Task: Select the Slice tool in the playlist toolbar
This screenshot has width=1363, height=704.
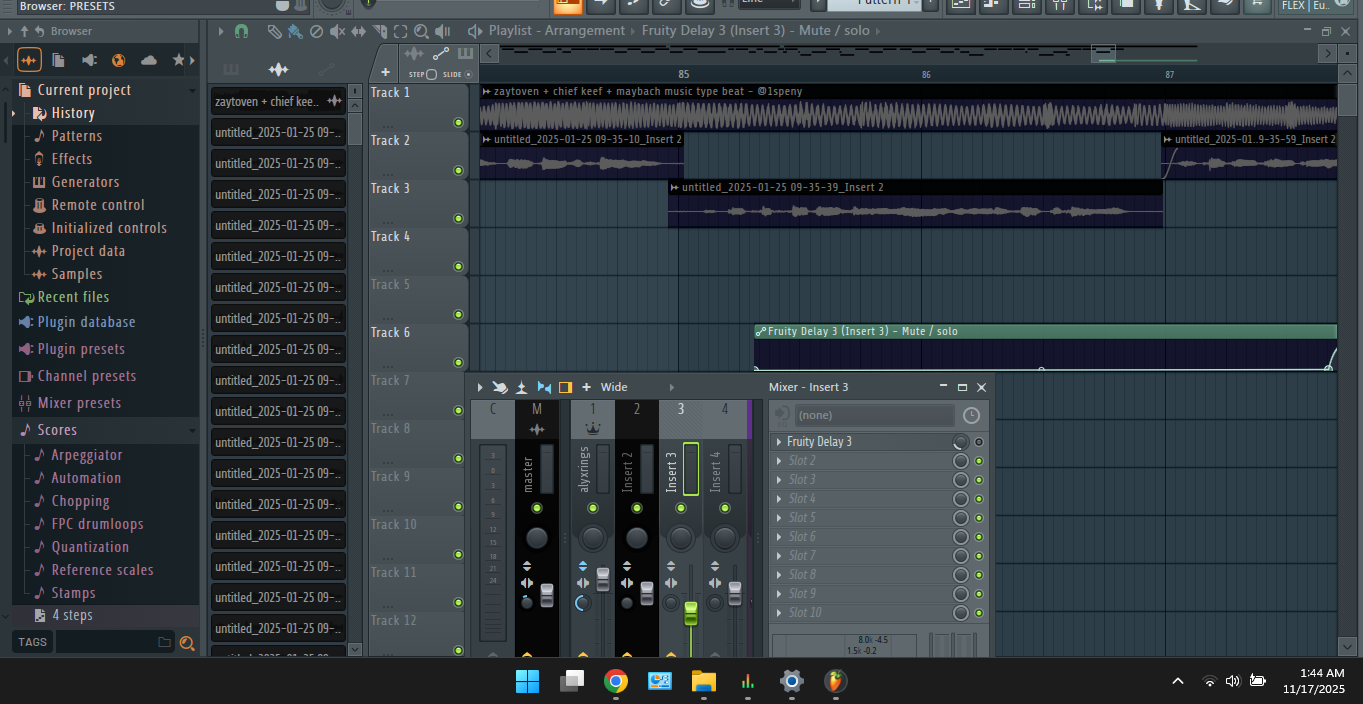Action: click(x=379, y=31)
